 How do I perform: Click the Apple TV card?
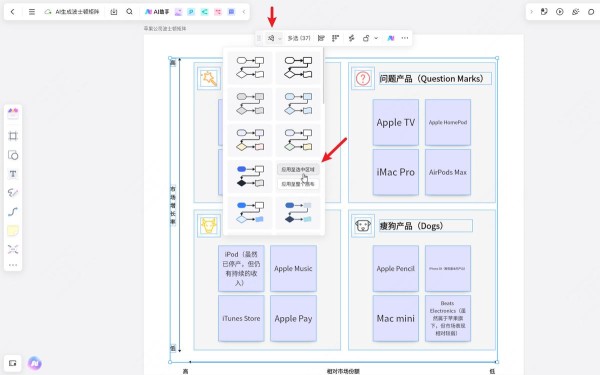pyautogui.click(x=396, y=122)
